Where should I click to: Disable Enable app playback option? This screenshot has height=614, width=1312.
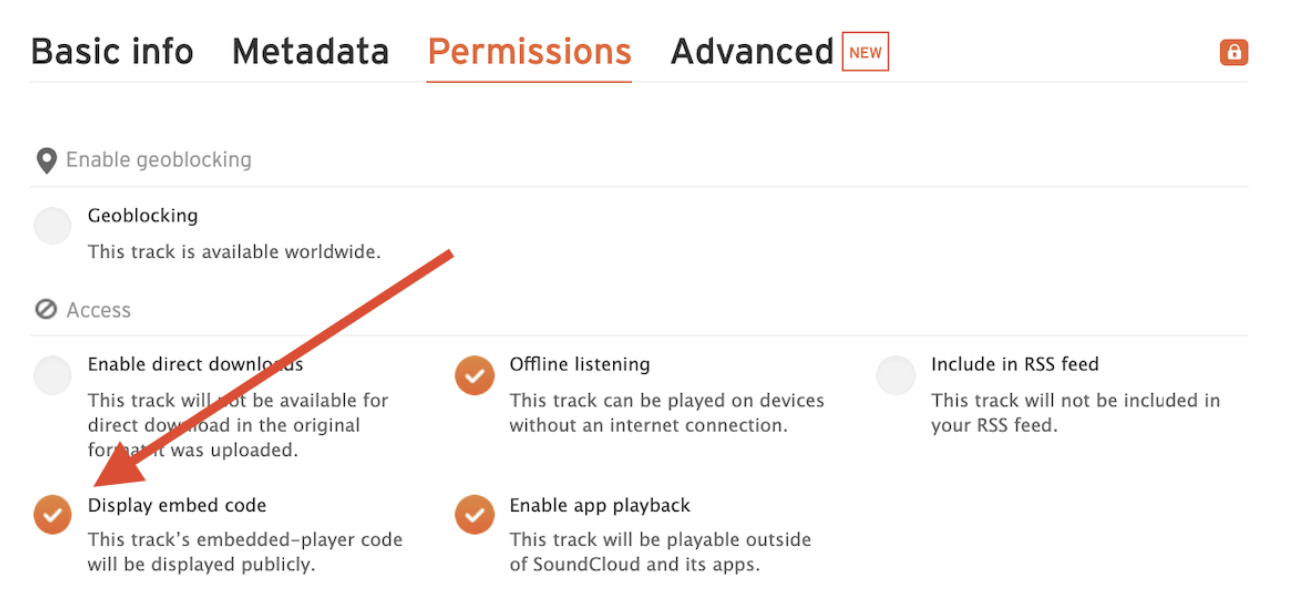474,515
